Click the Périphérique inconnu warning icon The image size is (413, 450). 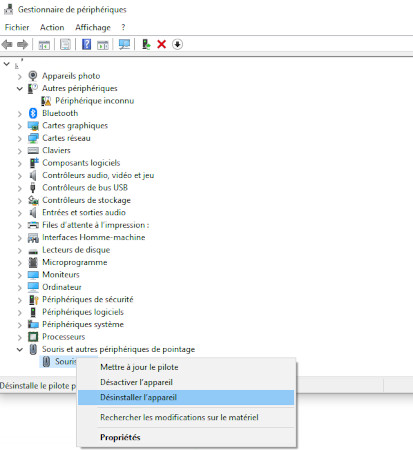tap(46, 101)
